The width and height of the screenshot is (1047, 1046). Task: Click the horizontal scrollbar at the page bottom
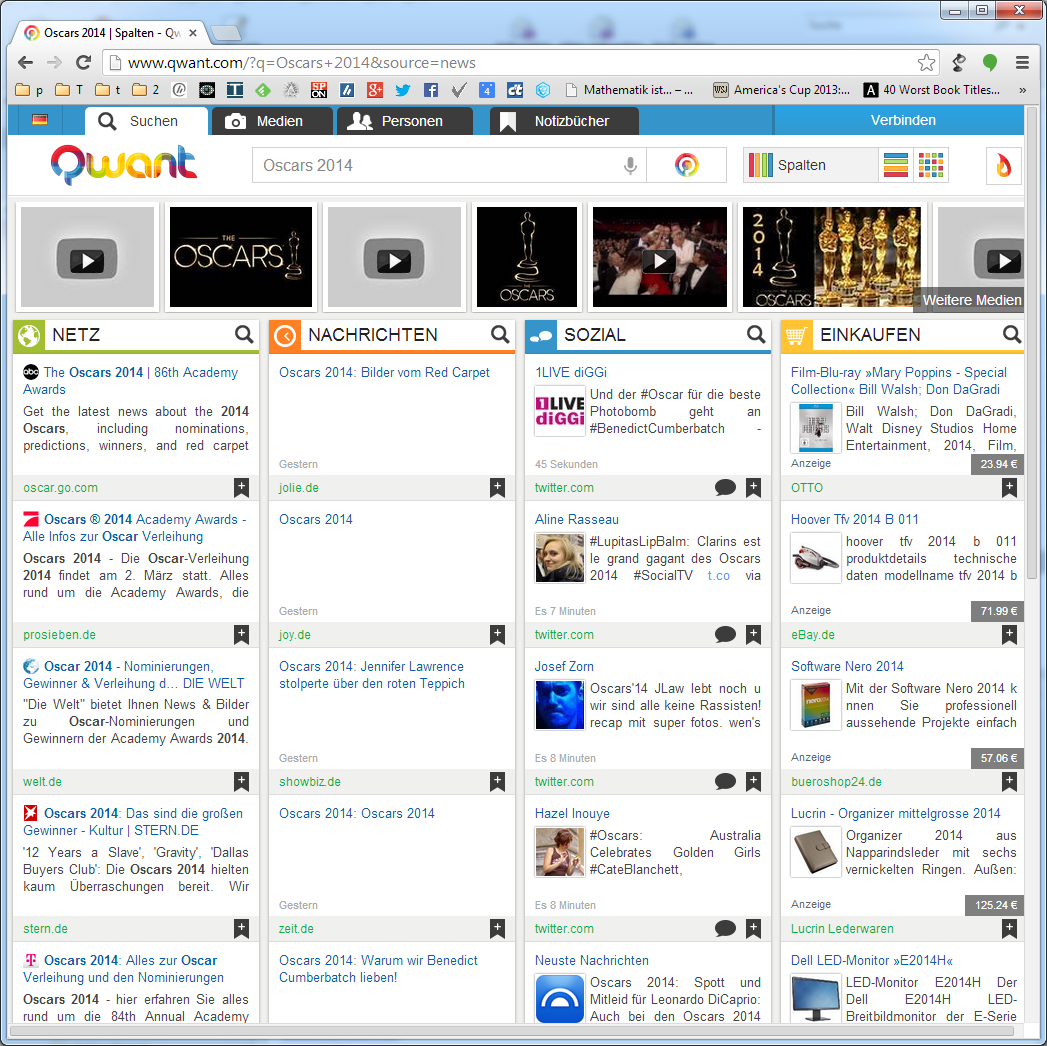click(510, 1031)
